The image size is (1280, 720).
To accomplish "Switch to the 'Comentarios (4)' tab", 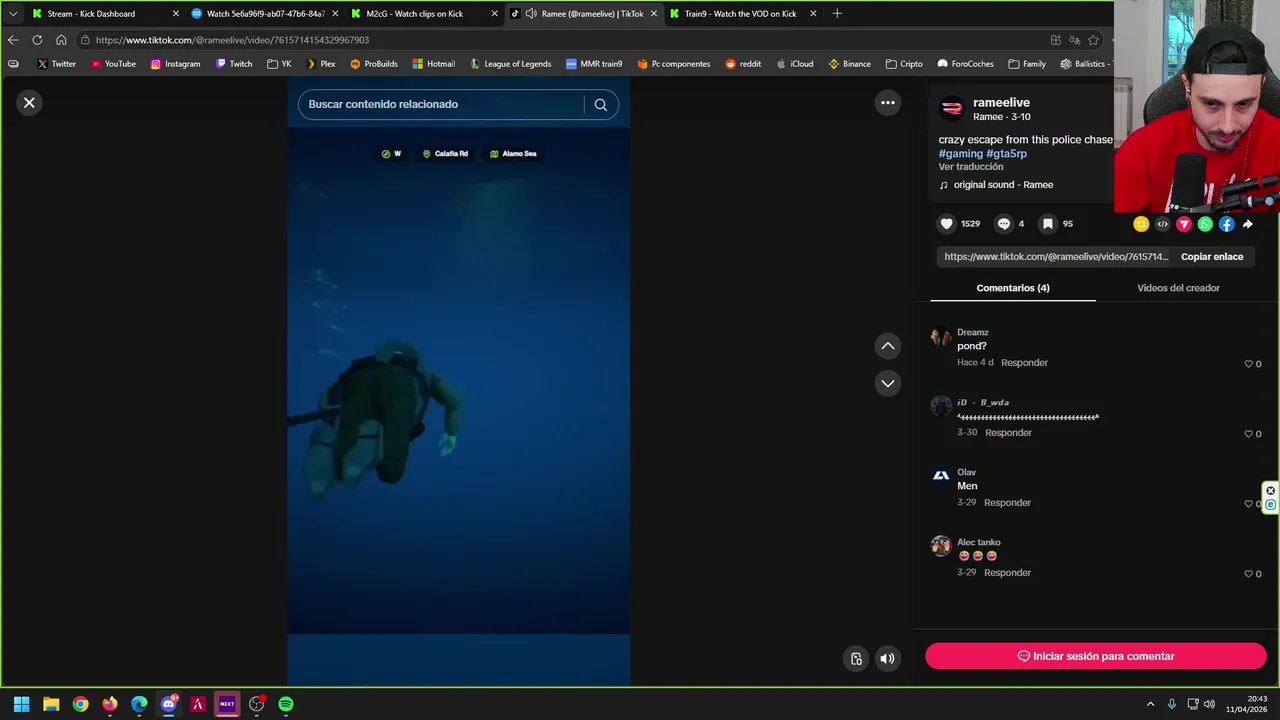I will point(1013,288).
